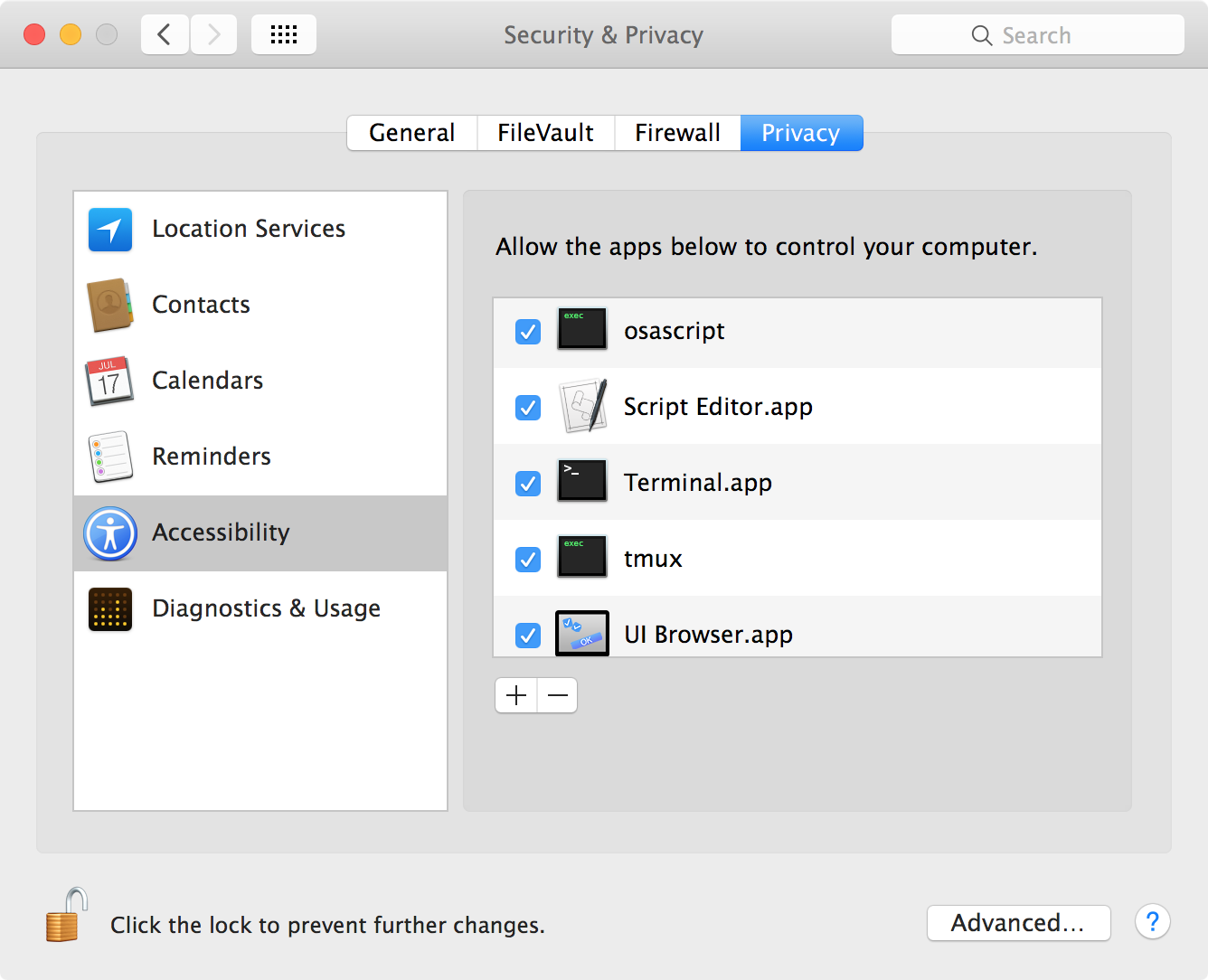Open the Advanced… settings button
The image size is (1208, 980).
1019,923
